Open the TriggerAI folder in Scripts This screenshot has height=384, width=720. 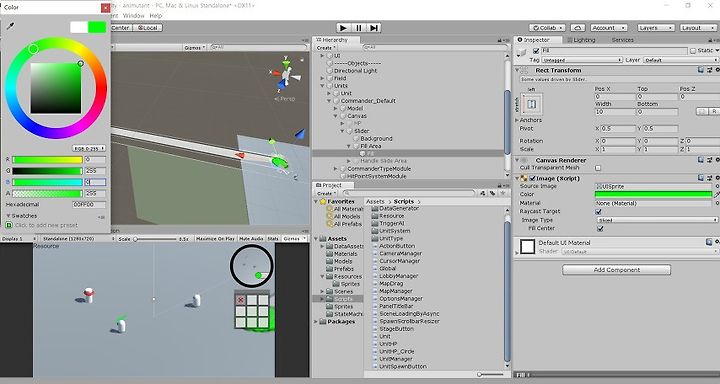click(392, 223)
